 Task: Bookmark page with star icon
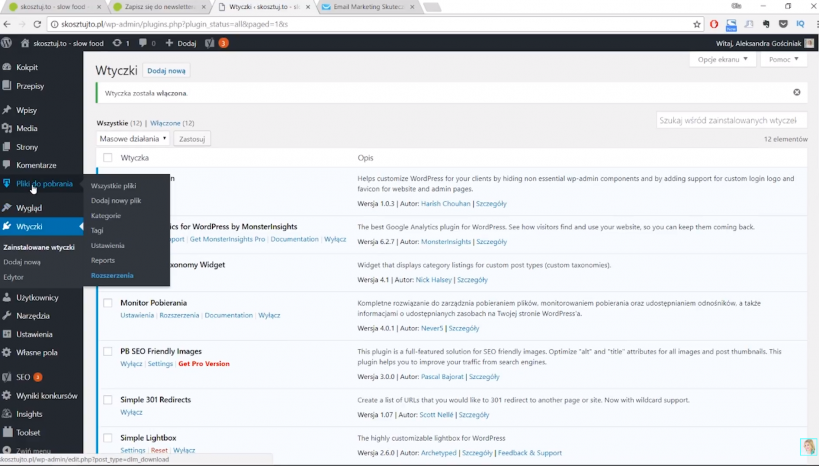[697, 24]
